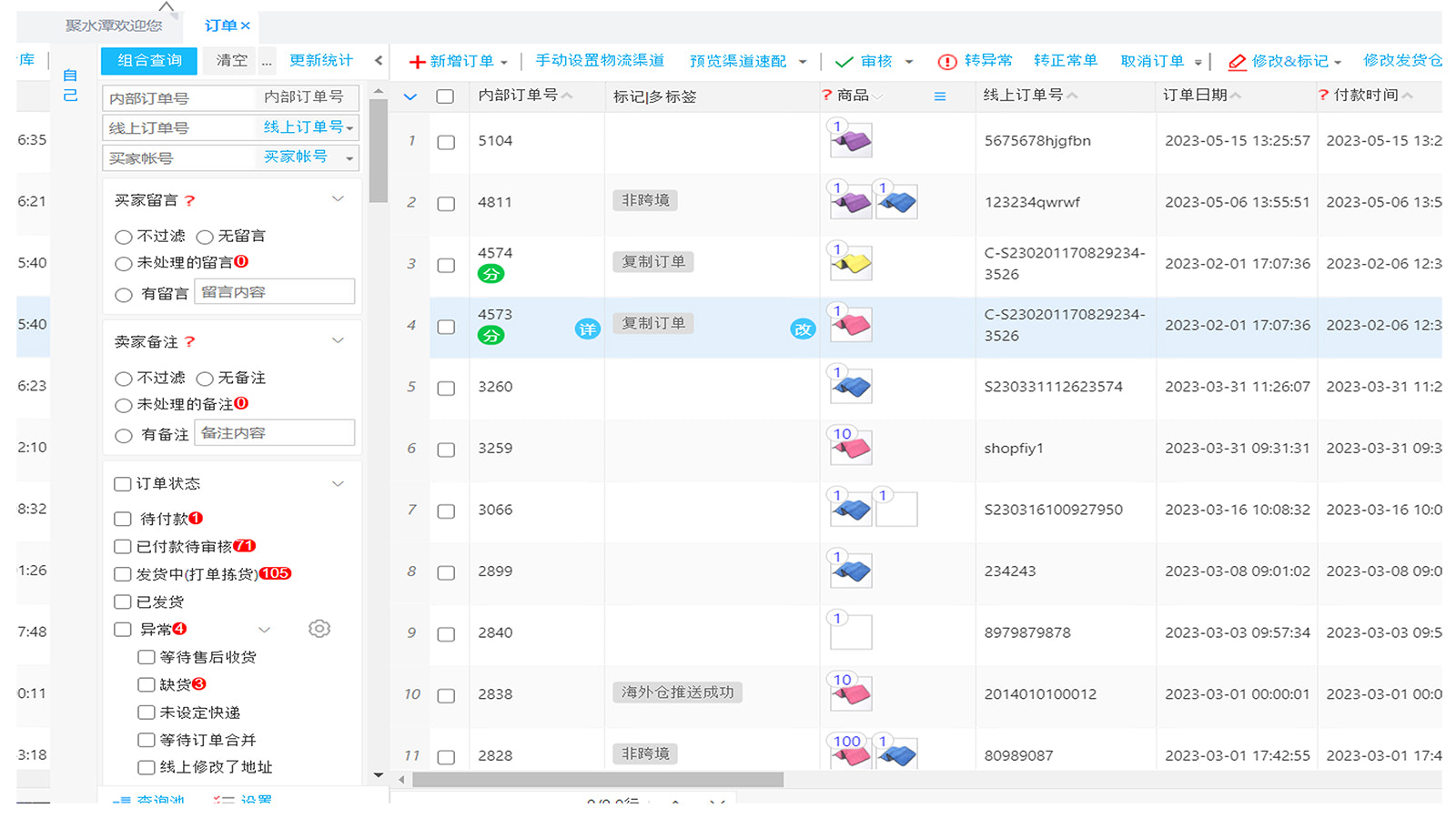The image size is (1456, 819).
Task: Click the 组合查询 button
Action: point(149,61)
